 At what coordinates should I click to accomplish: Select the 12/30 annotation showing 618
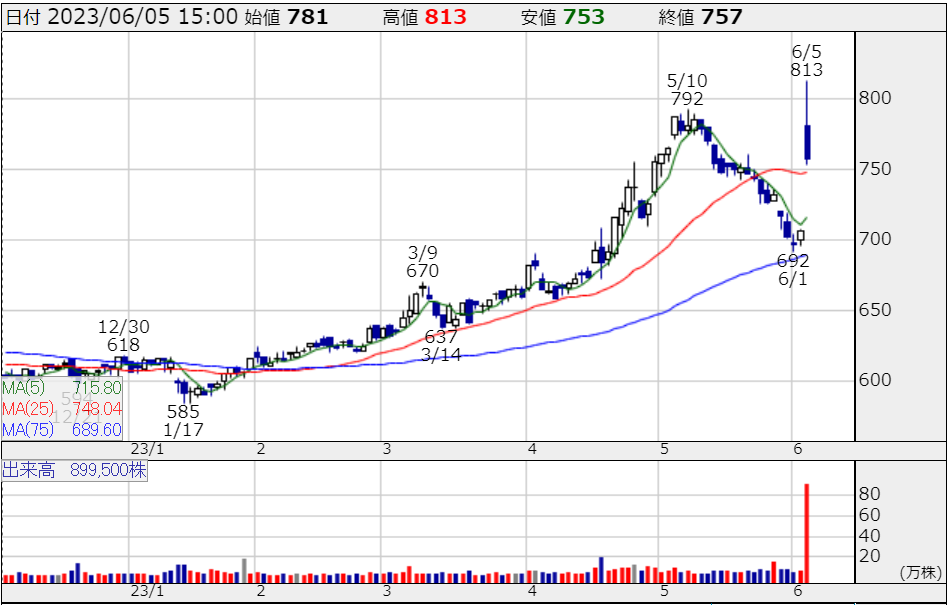point(123,345)
